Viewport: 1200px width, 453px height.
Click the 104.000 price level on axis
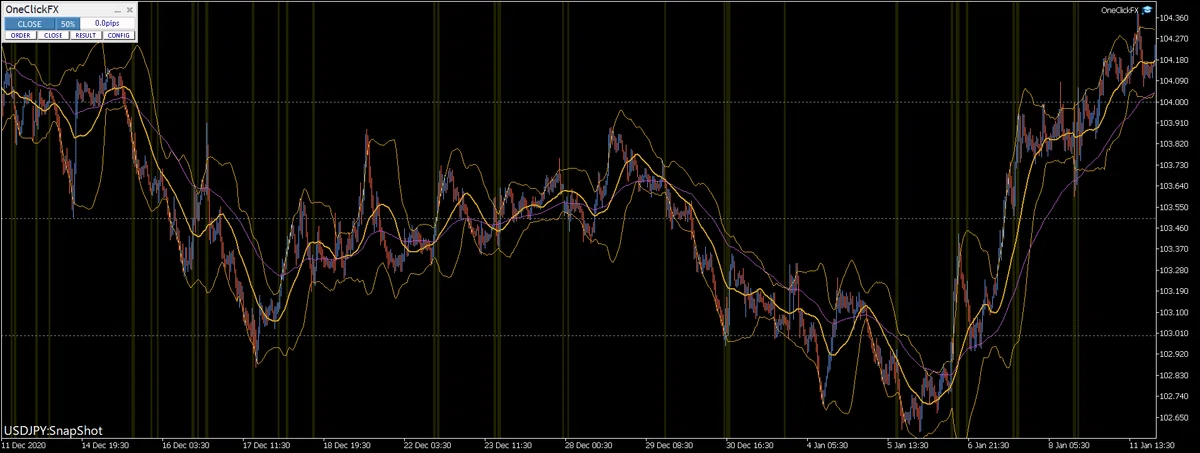1174,102
